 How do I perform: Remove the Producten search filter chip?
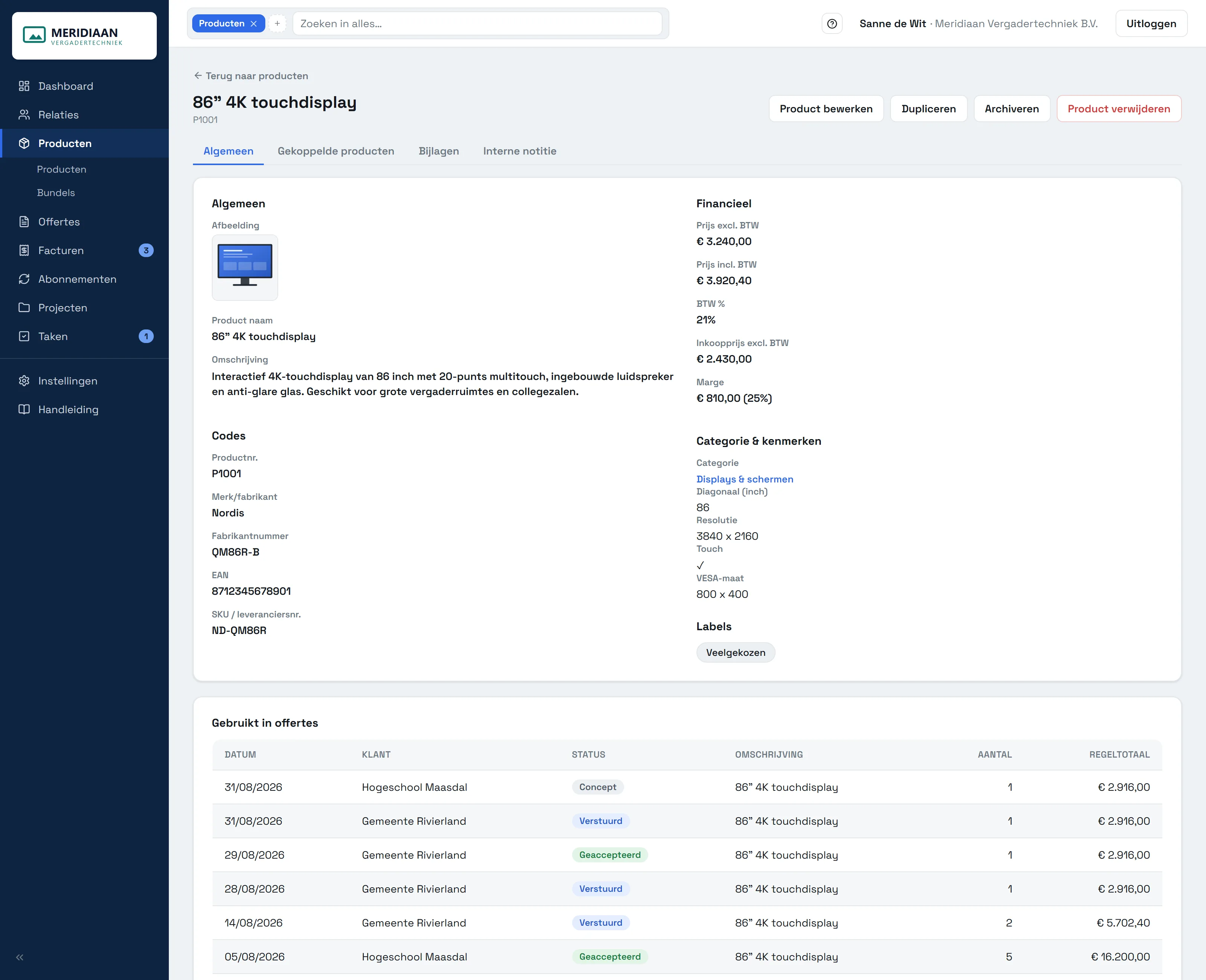point(254,24)
